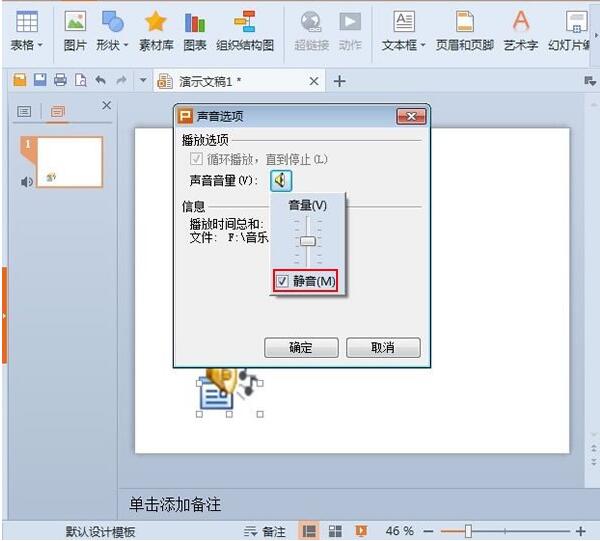Insert a picture via 图片 icon

[x=75, y=31]
